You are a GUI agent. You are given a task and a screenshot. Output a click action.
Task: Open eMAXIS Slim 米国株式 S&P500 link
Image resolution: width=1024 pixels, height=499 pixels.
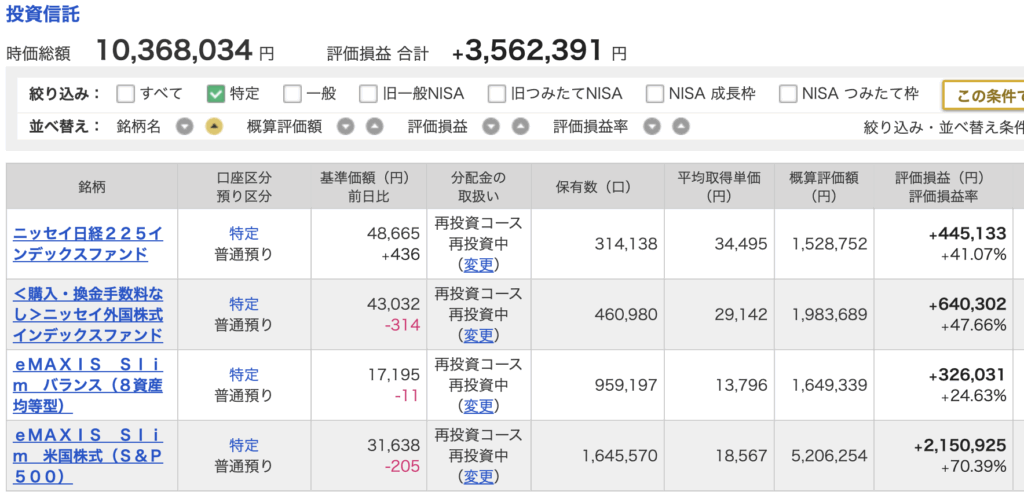coord(88,455)
